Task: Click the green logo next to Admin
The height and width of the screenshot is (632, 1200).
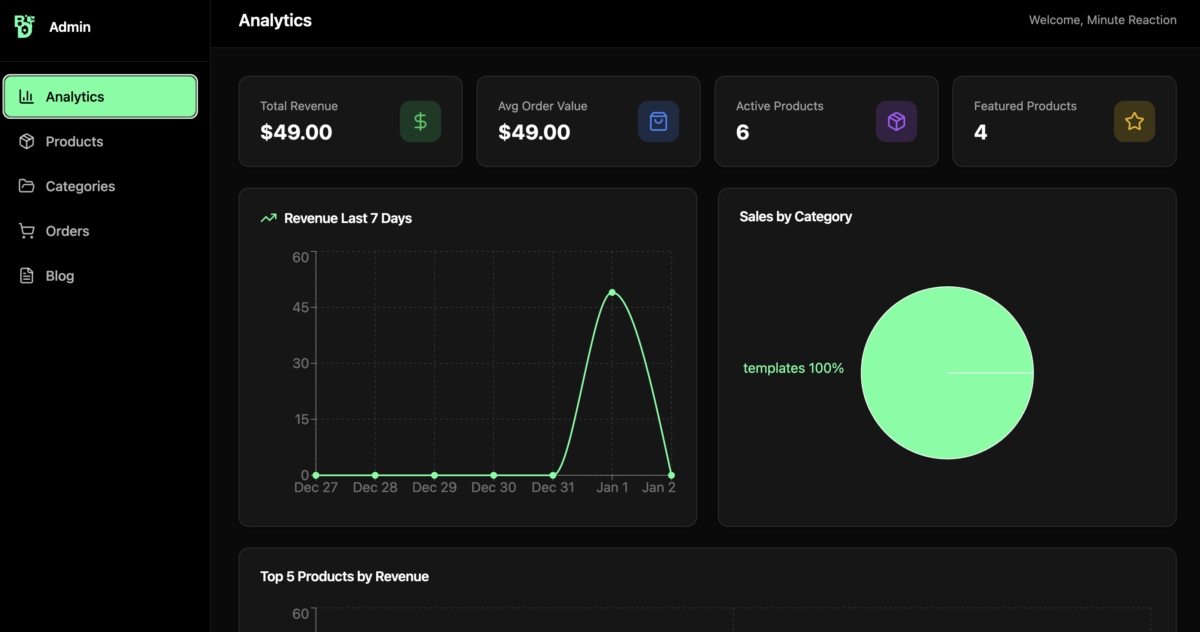Action: pos(24,27)
